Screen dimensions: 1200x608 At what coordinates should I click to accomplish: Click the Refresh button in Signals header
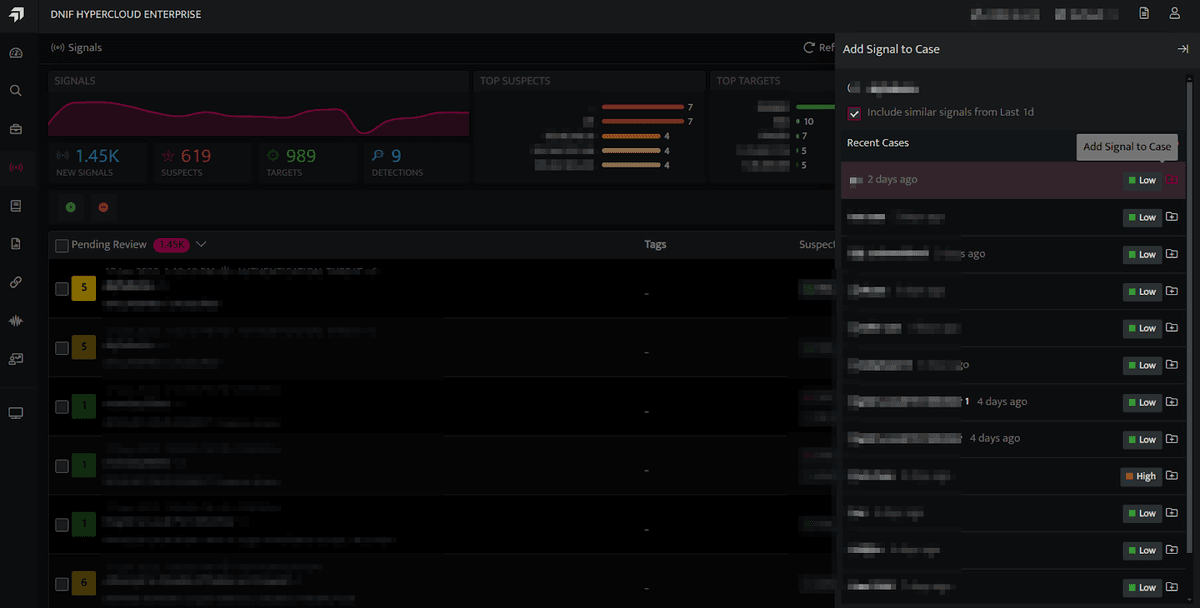[x=819, y=47]
